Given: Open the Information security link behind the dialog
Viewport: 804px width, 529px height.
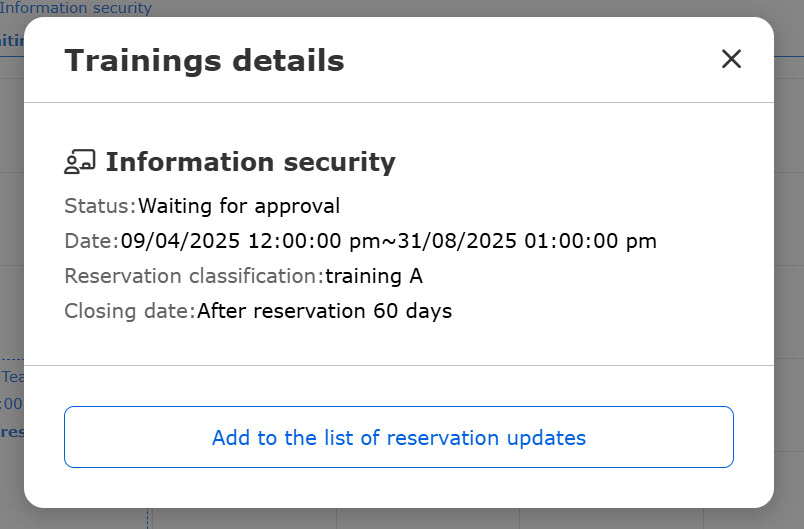Looking at the screenshot, I should (76, 8).
